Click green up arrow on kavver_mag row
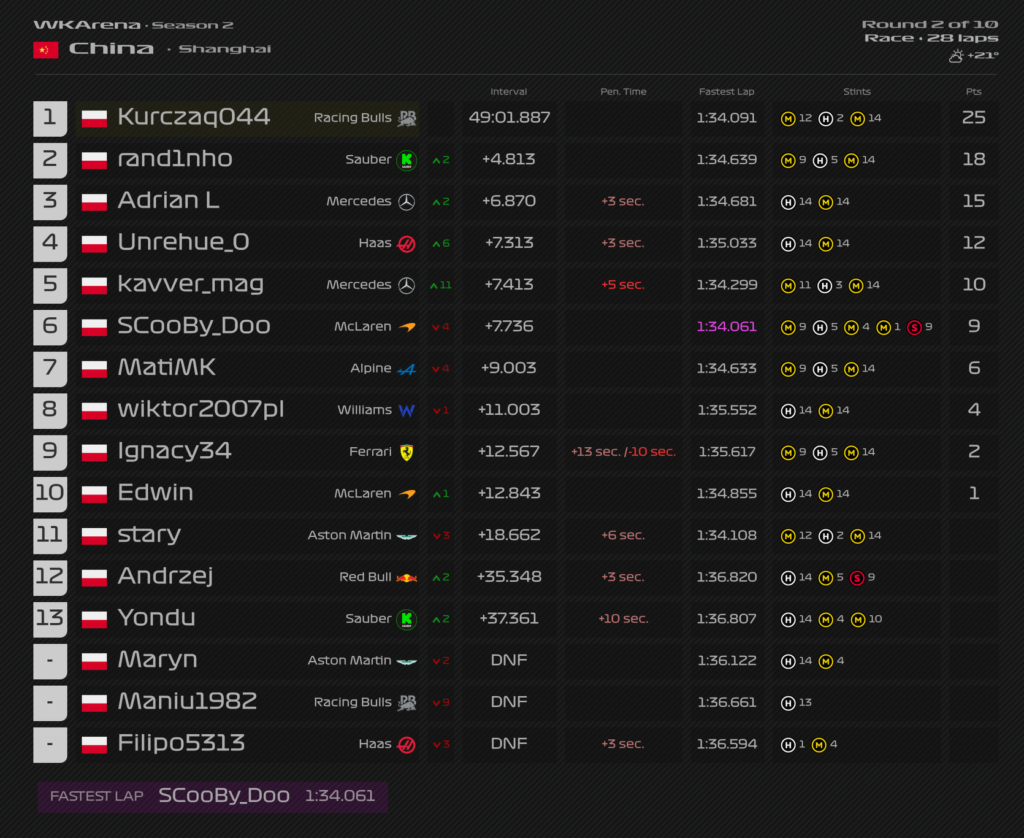The width and height of the screenshot is (1024, 838). coord(434,285)
